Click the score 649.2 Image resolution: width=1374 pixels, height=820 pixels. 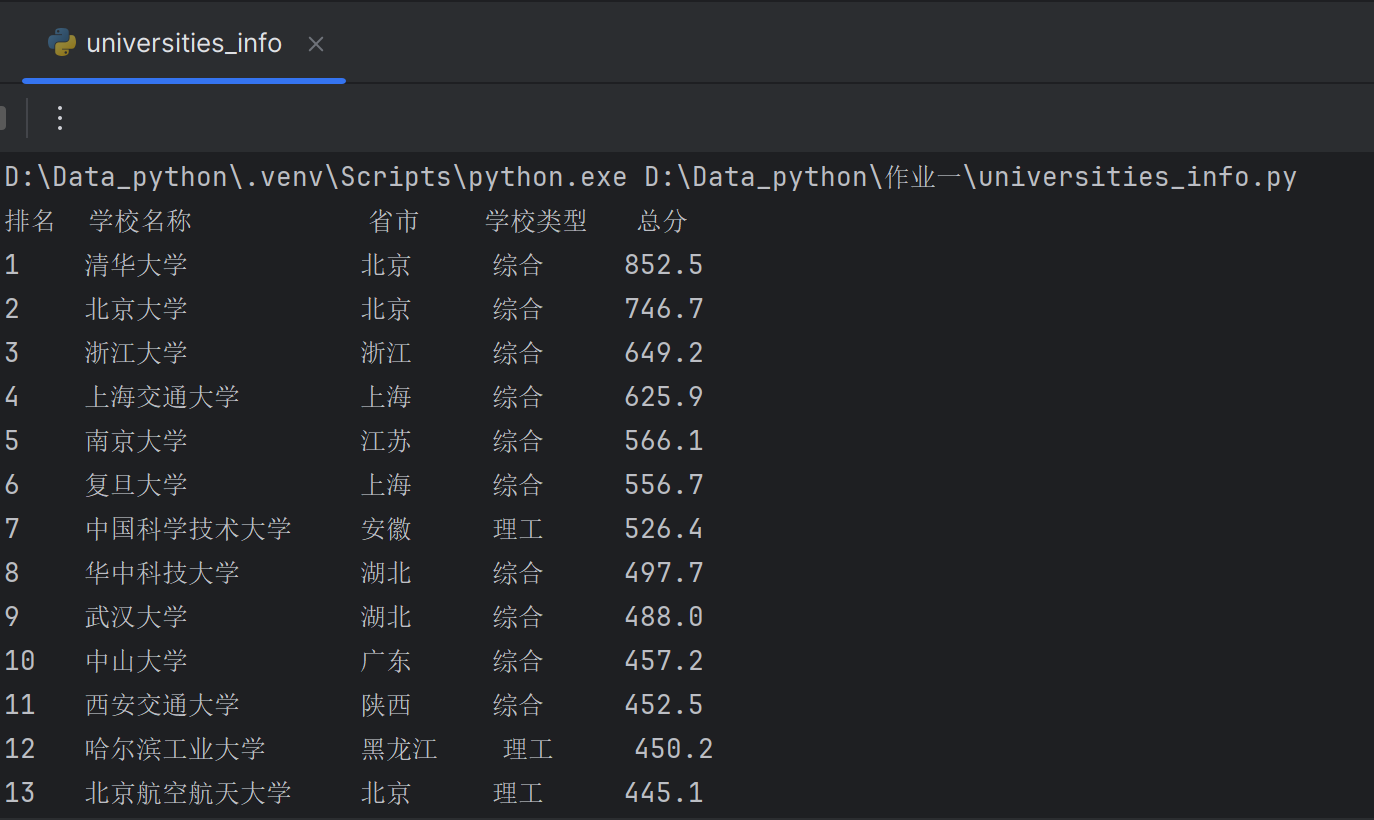coord(664,353)
